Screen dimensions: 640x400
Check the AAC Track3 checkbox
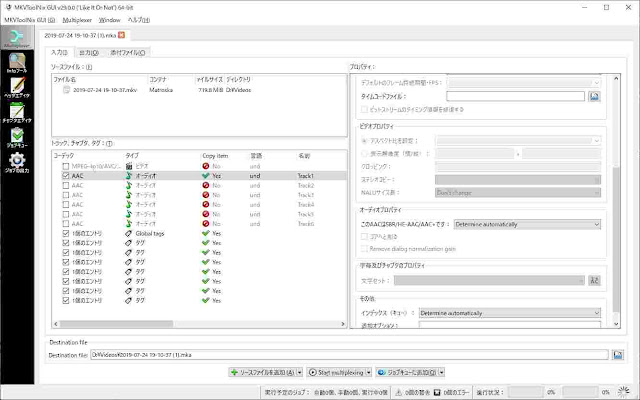click(66, 195)
